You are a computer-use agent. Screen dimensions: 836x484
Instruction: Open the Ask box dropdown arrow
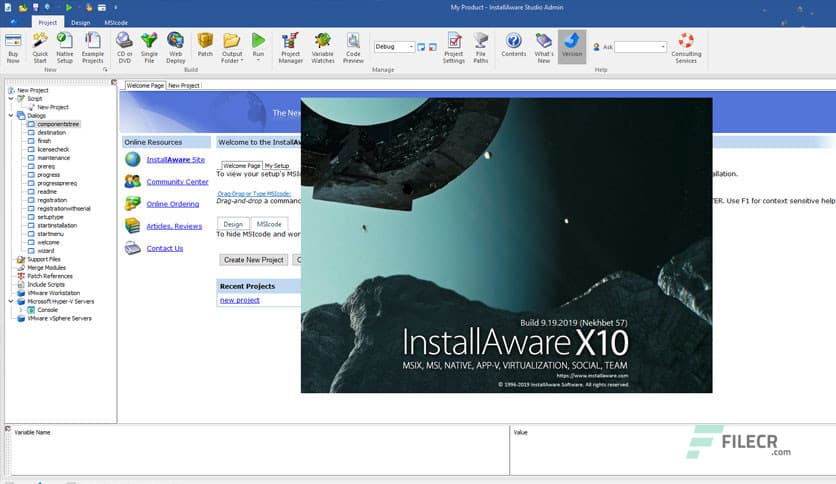(663, 47)
